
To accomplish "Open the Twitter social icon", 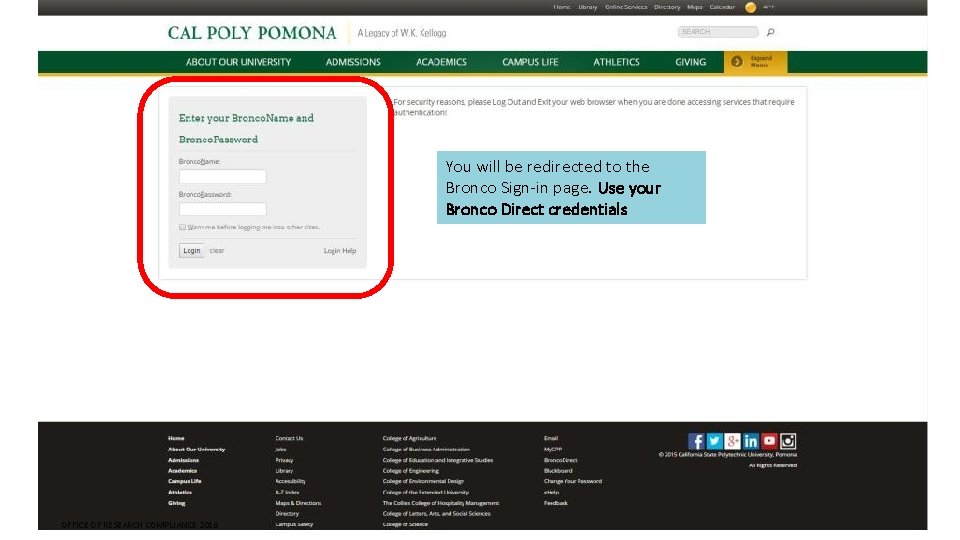I will [714, 441].
